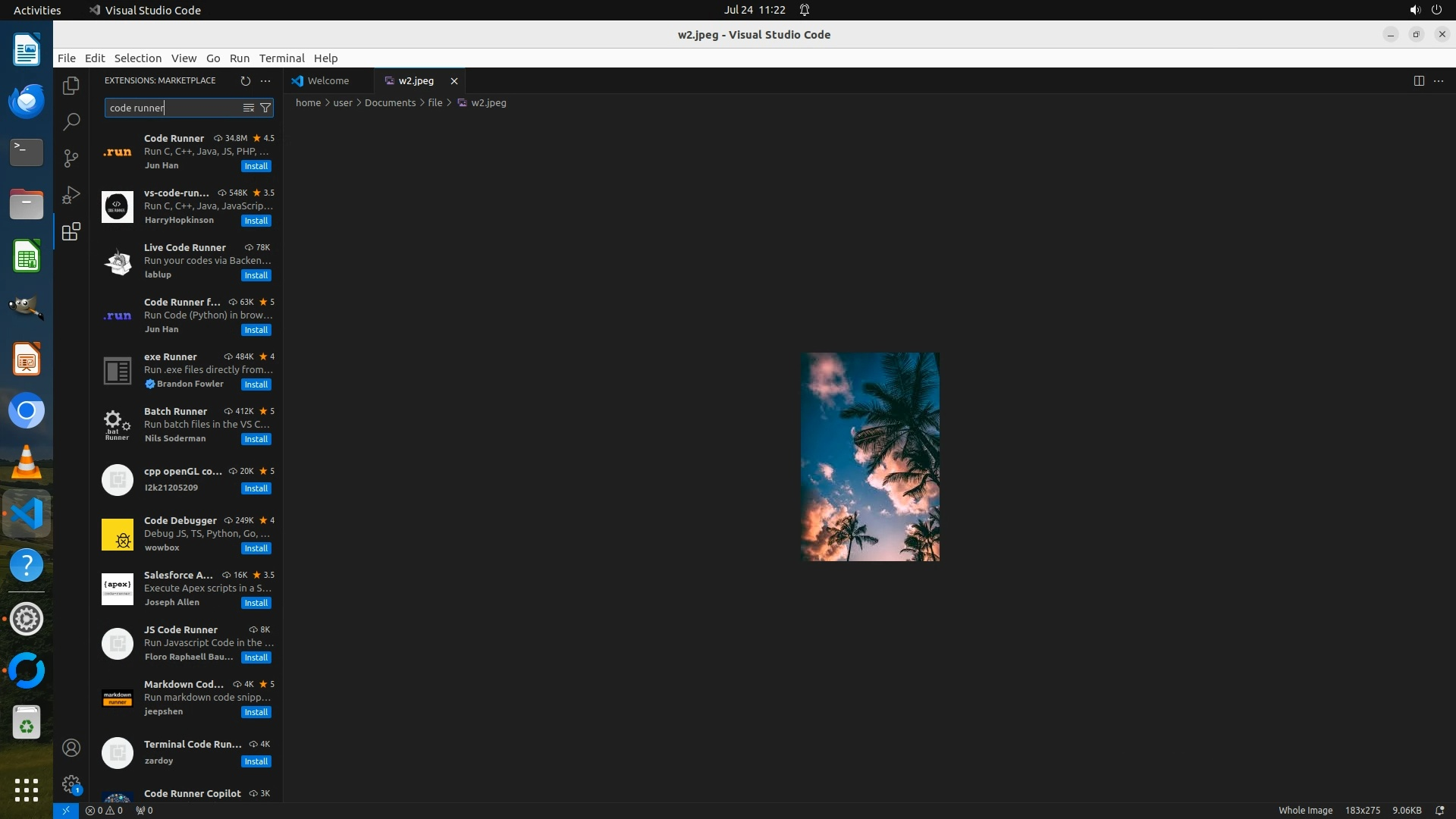Open the Explorer view in activity bar
This screenshot has width=1456, height=819.
pos(71,86)
